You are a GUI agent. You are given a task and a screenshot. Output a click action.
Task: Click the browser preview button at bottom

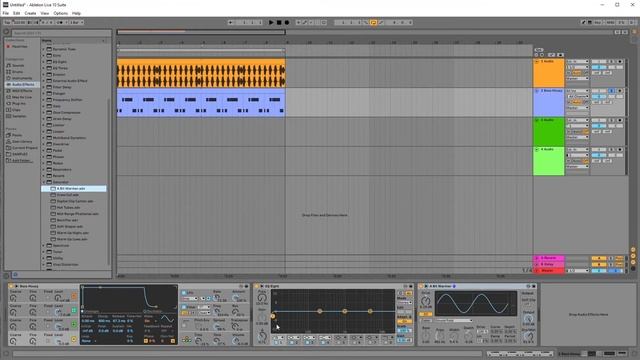(15, 275)
